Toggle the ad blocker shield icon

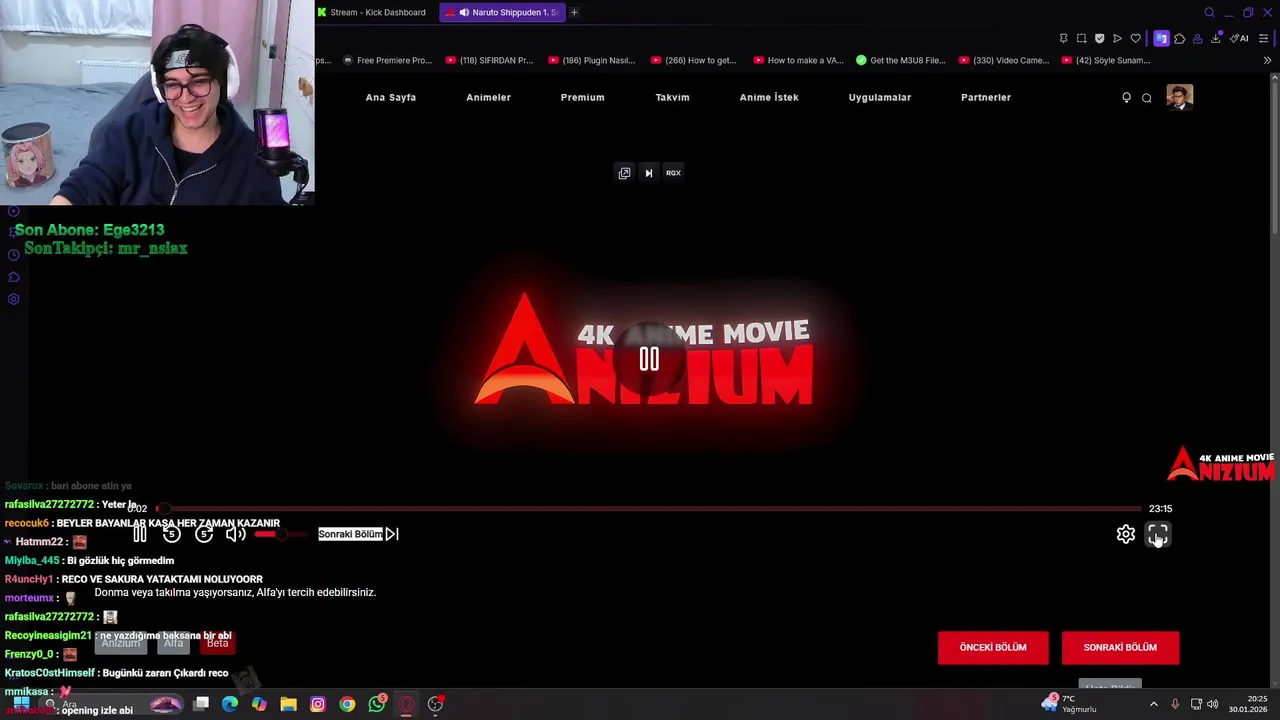(1099, 38)
